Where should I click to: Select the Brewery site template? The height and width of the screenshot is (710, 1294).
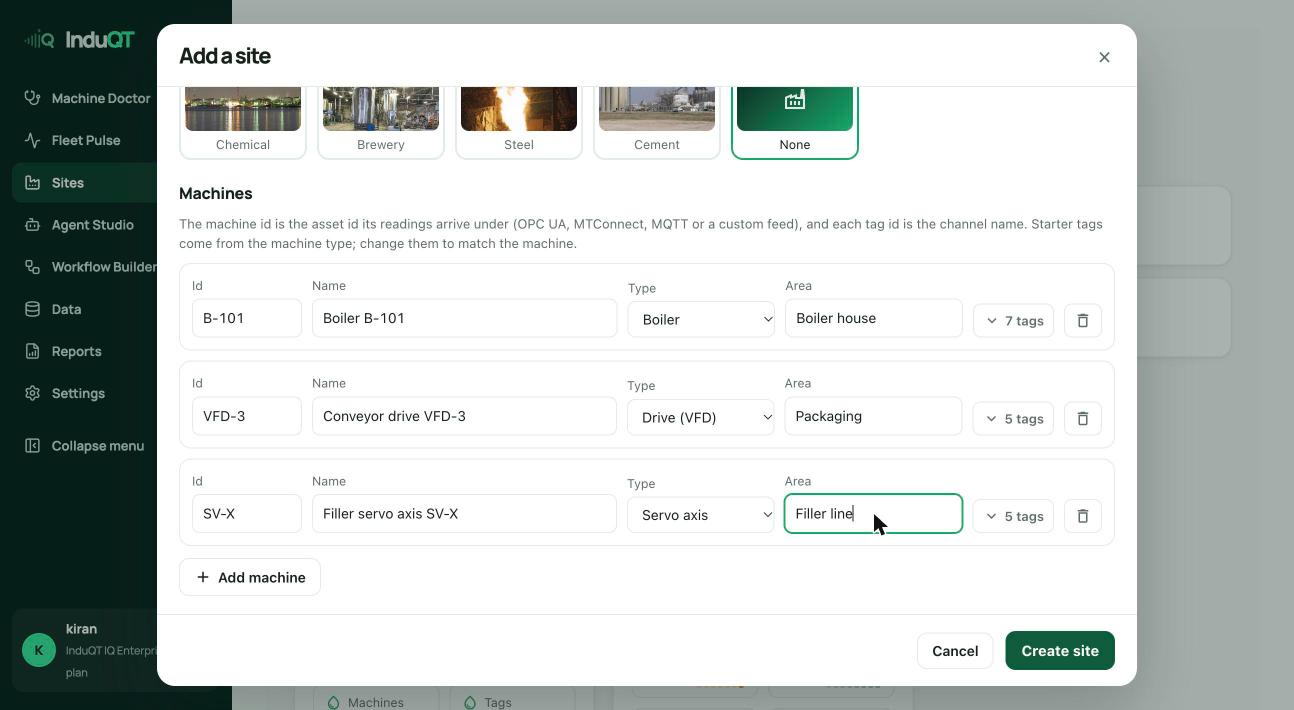pos(381,122)
